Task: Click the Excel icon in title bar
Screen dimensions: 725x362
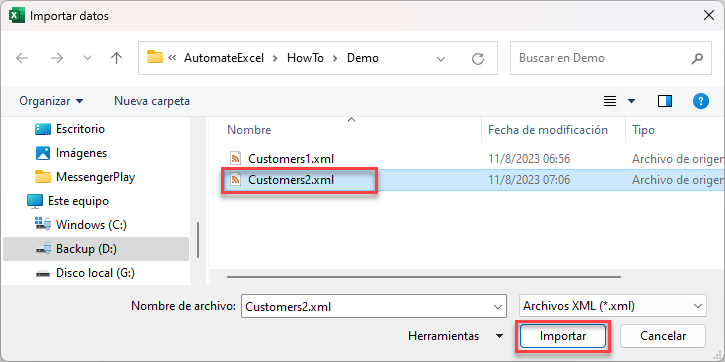Action: 16,15
